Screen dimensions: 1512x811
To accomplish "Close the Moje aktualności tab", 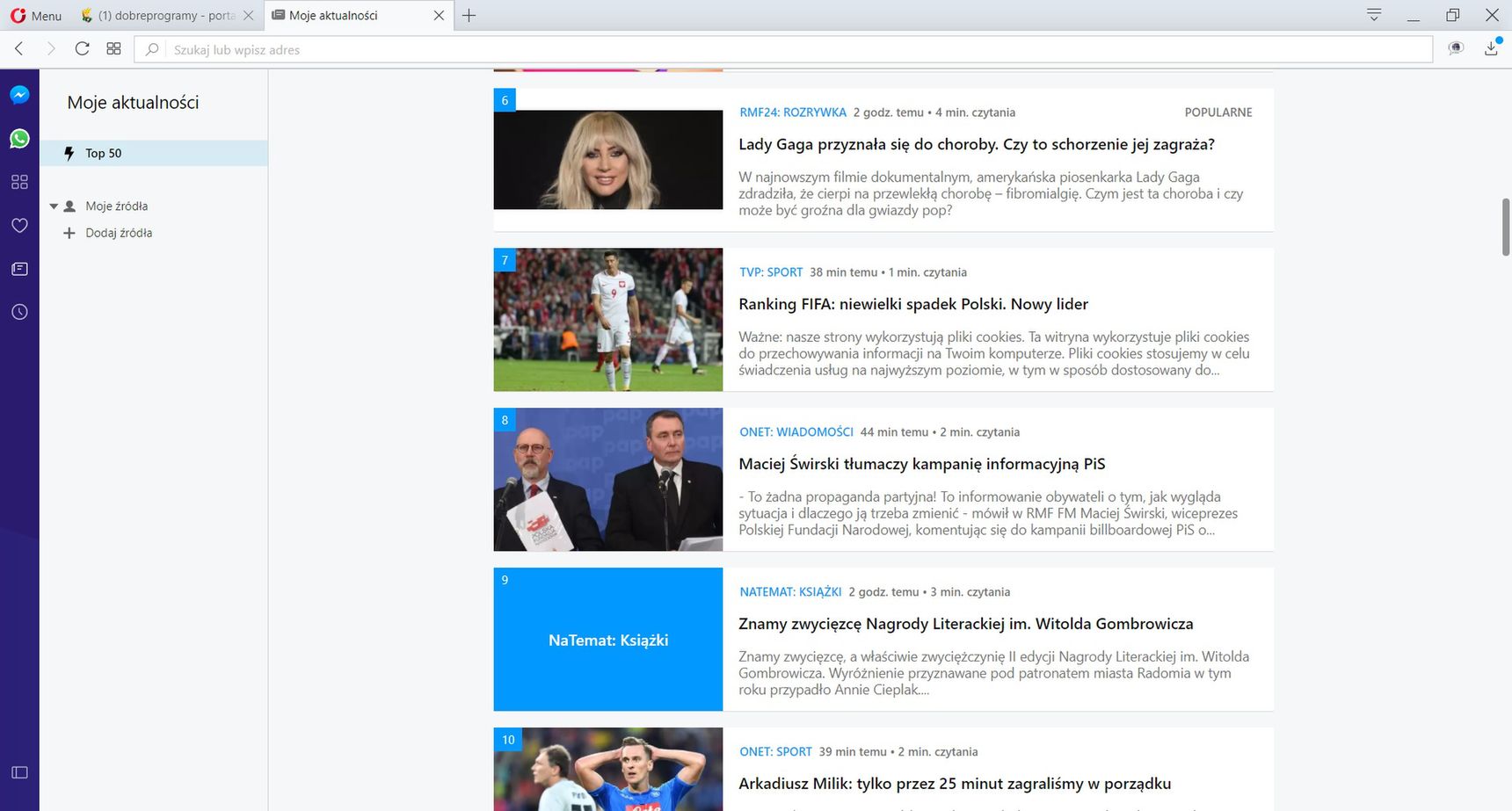I will (x=439, y=15).
